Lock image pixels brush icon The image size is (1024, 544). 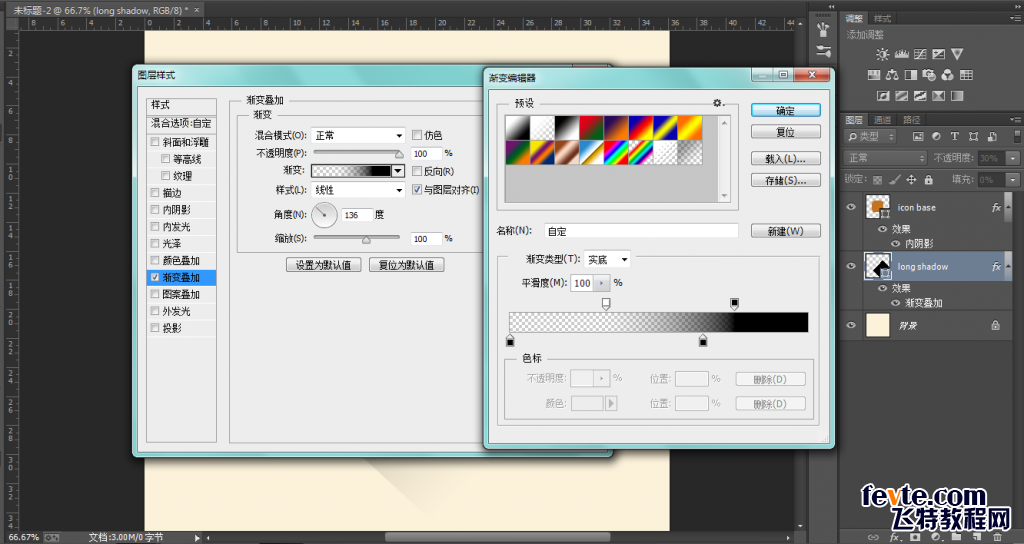click(x=895, y=180)
